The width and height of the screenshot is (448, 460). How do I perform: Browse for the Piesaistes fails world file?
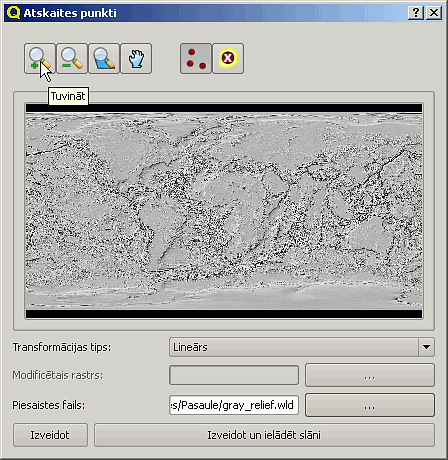[x=370, y=405]
